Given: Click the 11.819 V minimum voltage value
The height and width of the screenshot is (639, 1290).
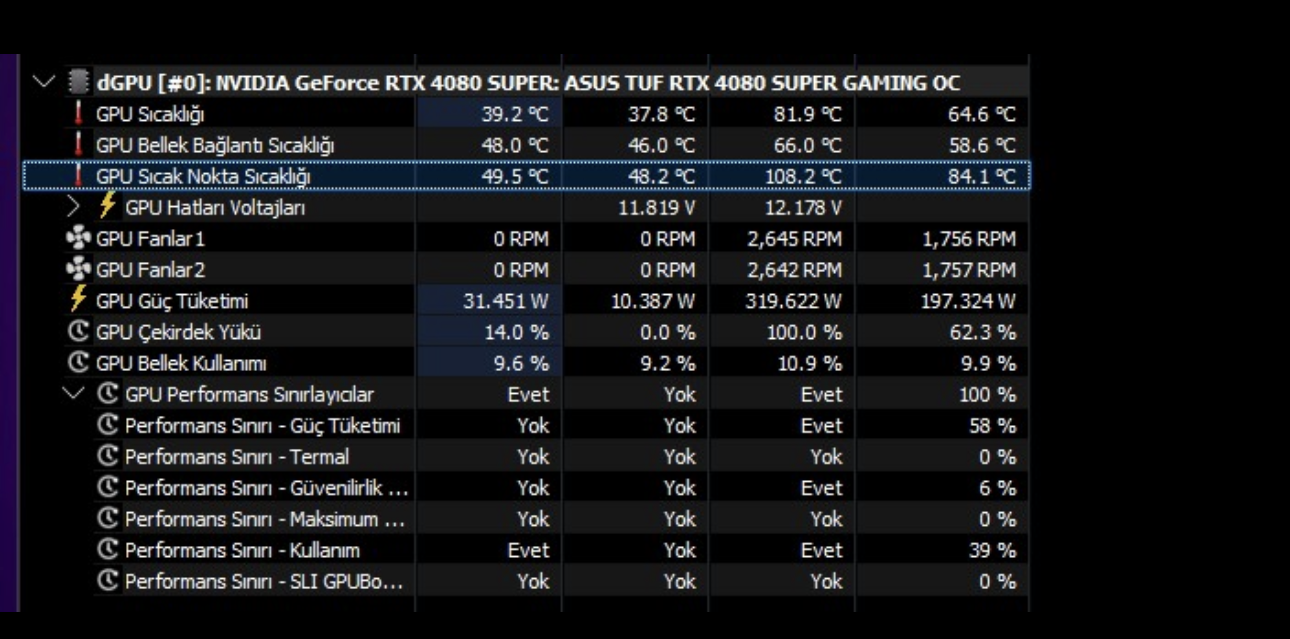Looking at the screenshot, I should [657, 208].
